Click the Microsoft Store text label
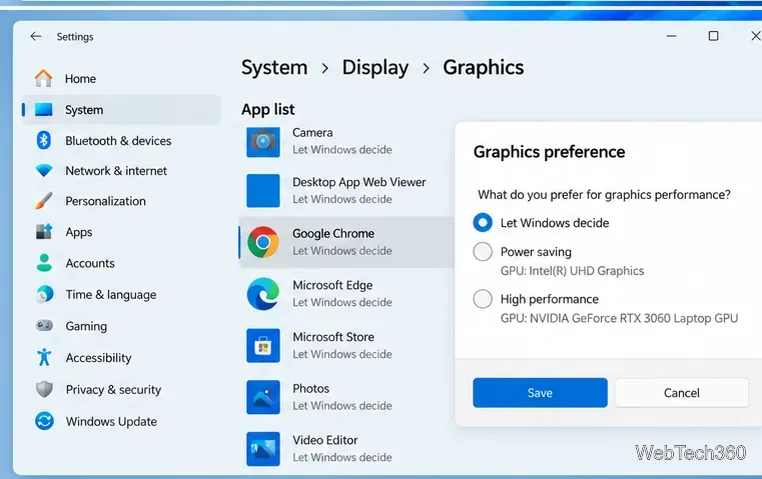This screenshot has height=479, width=762. 333,337
